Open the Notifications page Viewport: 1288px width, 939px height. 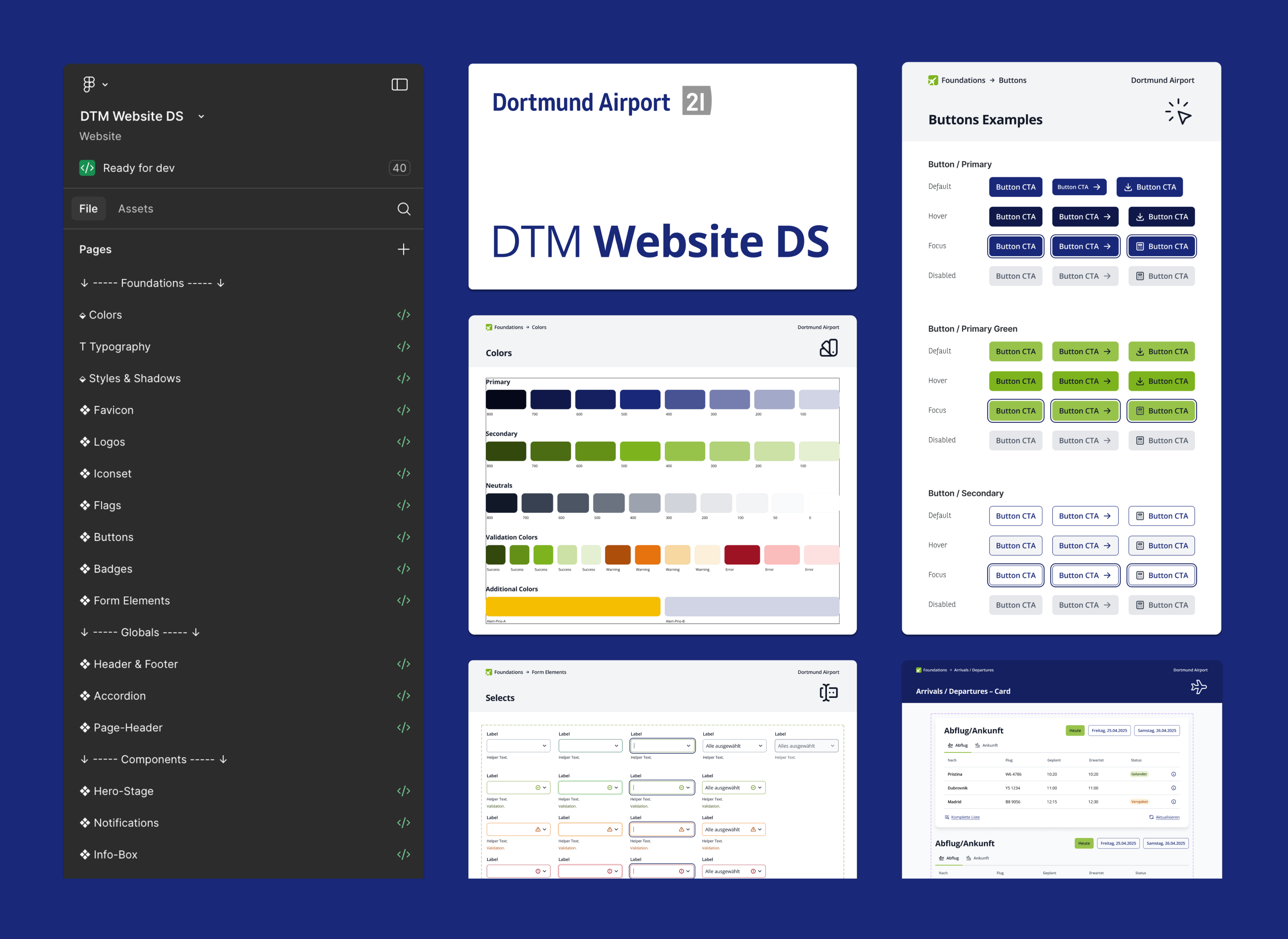click(119, 823)
